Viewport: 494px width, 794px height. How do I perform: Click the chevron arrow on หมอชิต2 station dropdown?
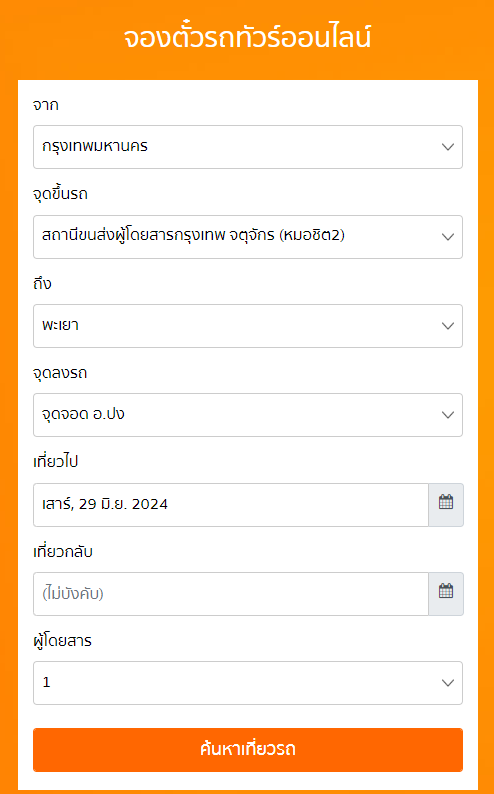447,237
